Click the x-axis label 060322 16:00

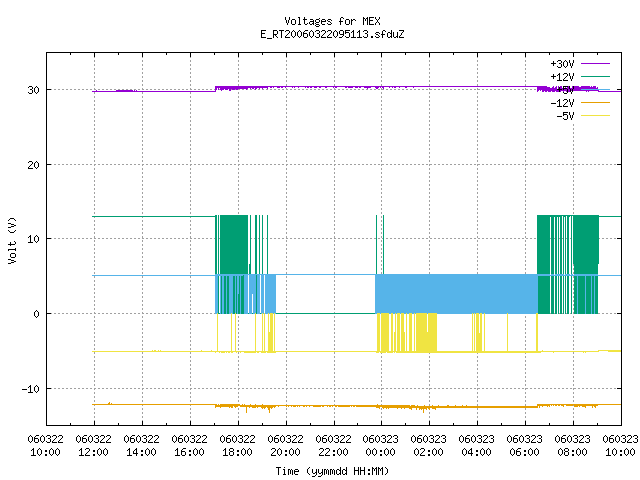190,446
